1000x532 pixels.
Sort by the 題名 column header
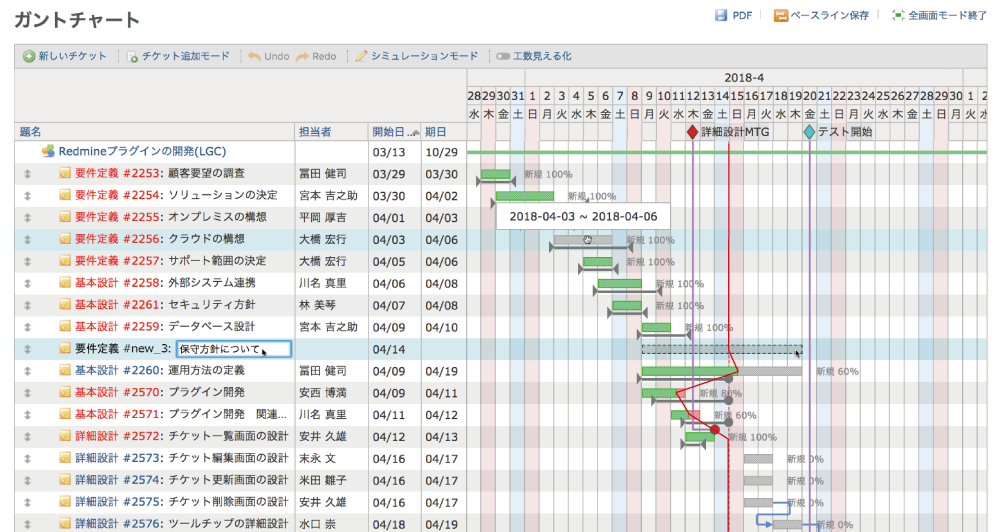(x=30, y=132)
